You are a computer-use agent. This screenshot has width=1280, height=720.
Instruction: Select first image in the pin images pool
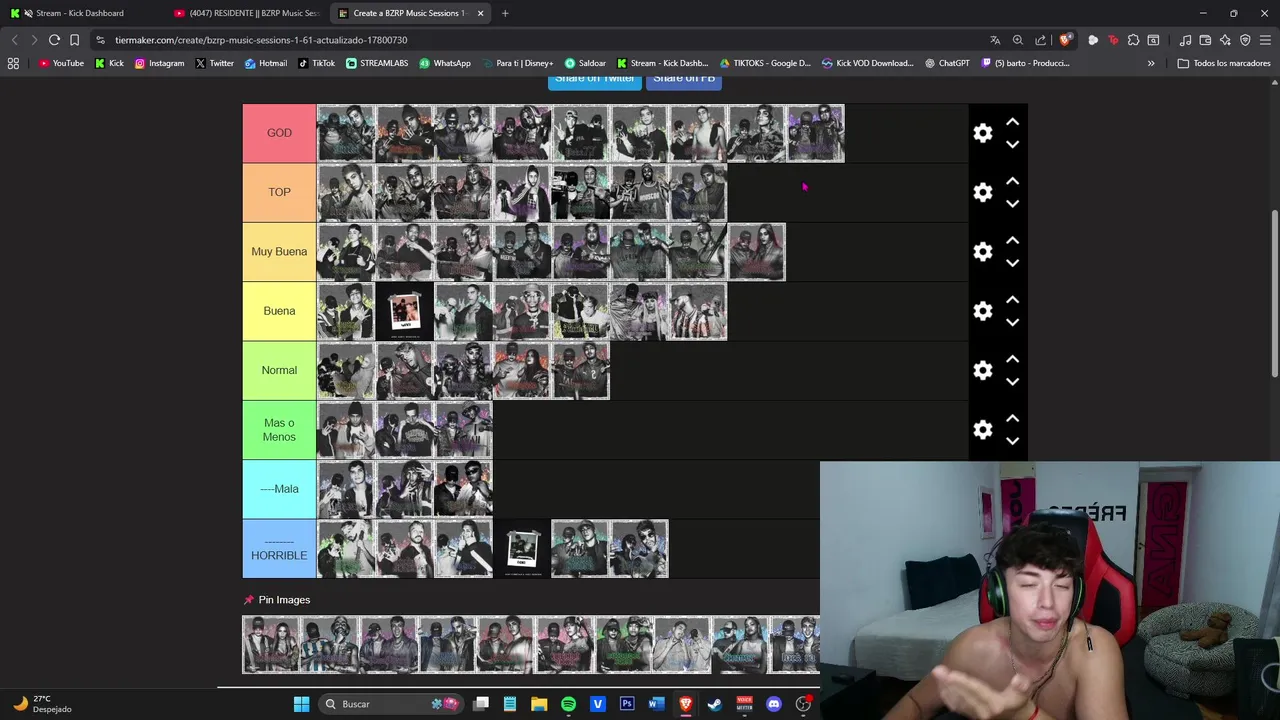(x=271, y=645)
